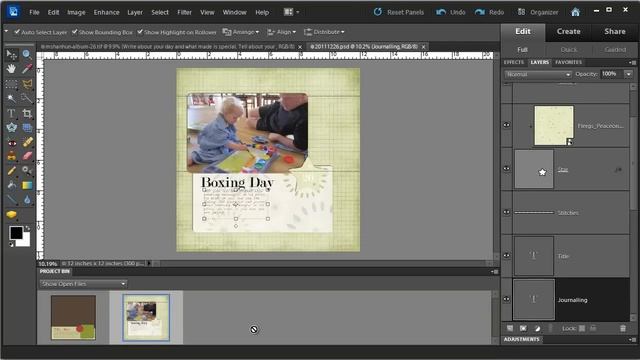Viewport: 640px width, 360px height.
Task: Select the Eraser tool
Action: tap(27, 156)
